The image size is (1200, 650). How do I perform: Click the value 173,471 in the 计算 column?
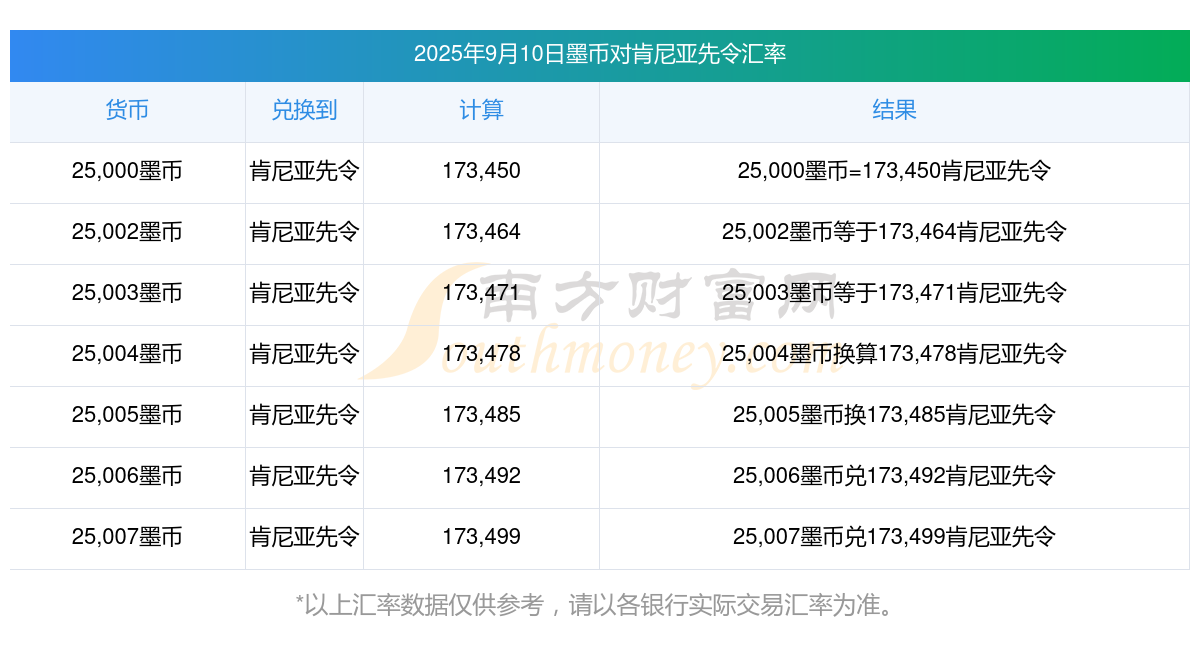point(481,293)
